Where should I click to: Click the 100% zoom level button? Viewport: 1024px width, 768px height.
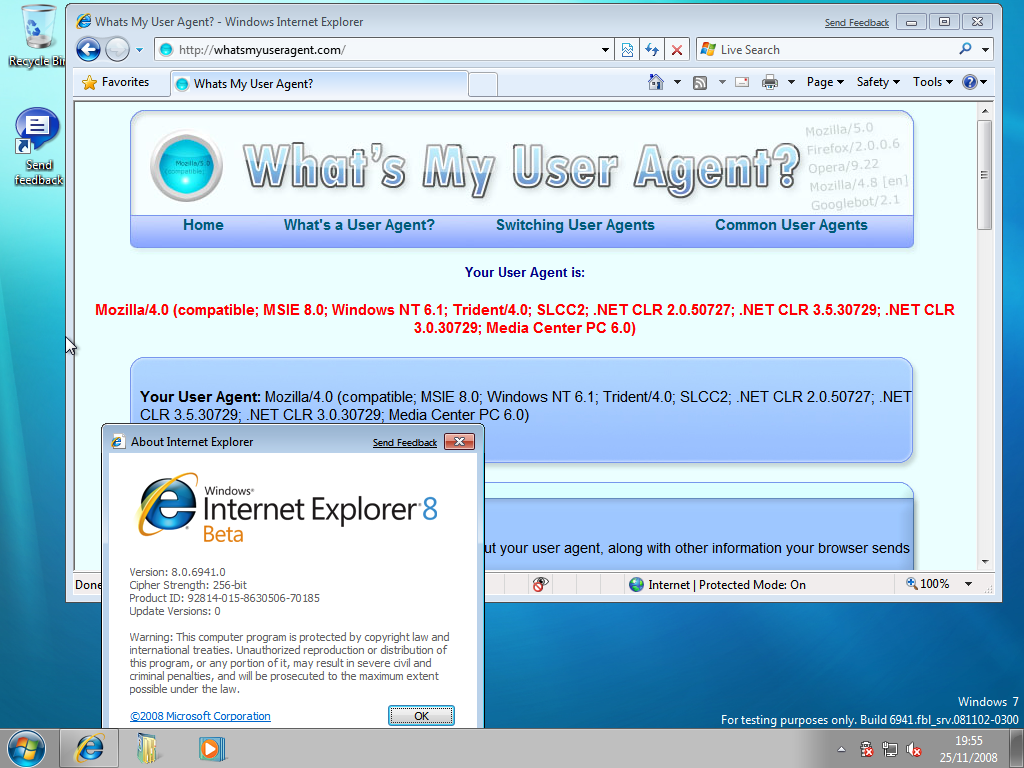click(x=927, y=584)
